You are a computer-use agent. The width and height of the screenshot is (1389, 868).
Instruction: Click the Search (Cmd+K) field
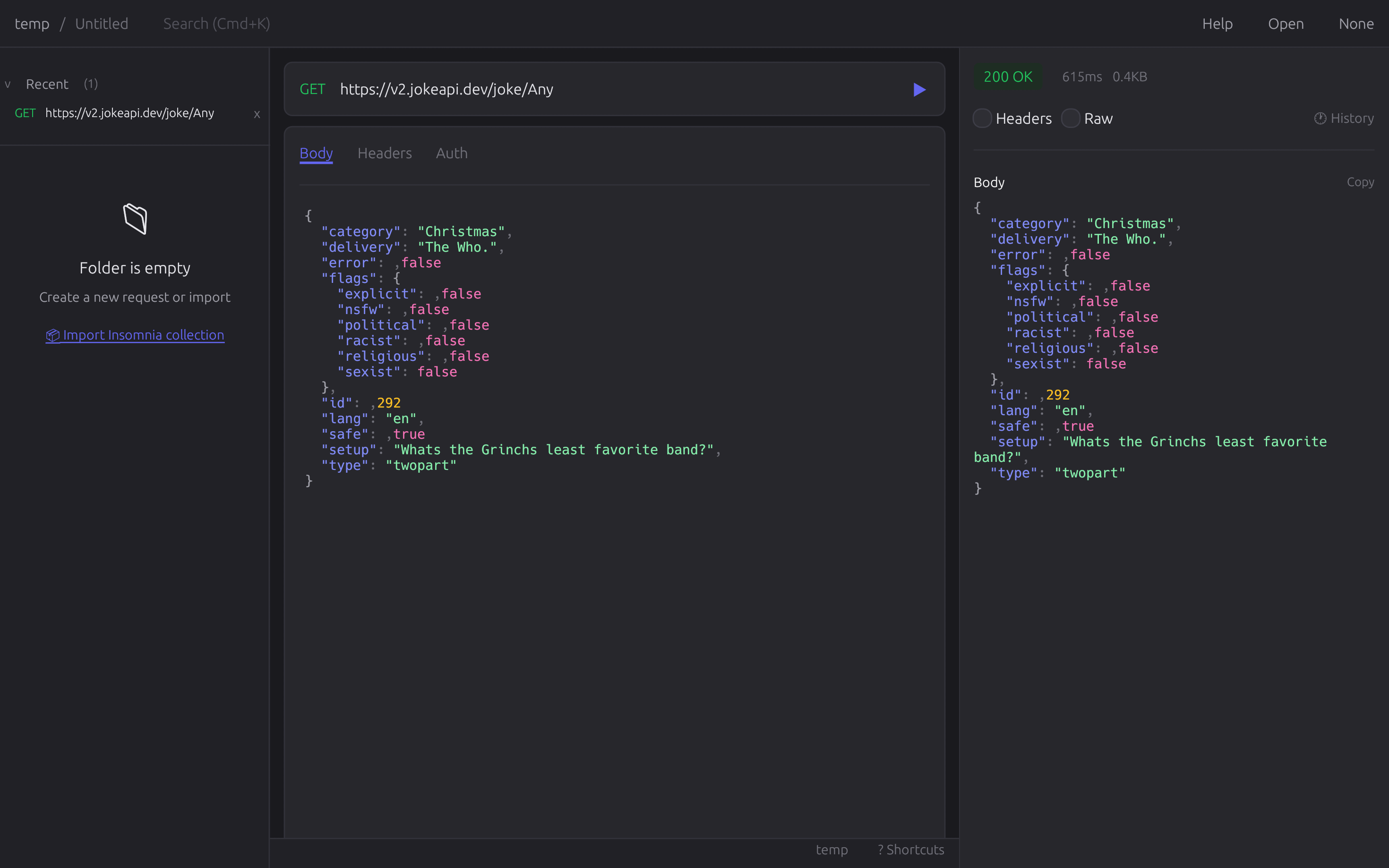pos(216,24)
